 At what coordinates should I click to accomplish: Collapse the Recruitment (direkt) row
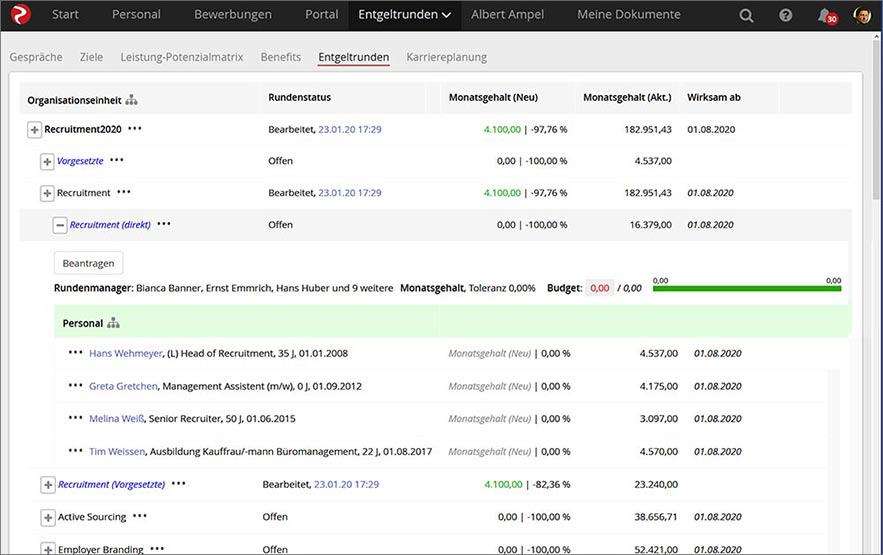[60, 225]
